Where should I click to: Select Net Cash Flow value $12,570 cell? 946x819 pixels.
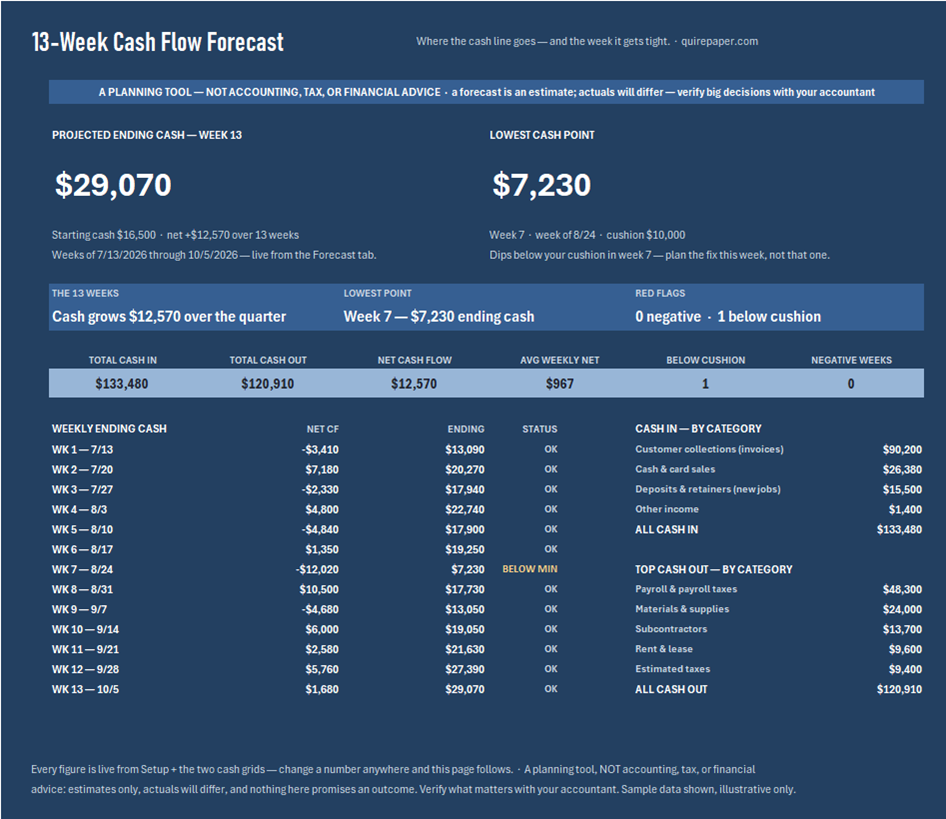(414, 384)
